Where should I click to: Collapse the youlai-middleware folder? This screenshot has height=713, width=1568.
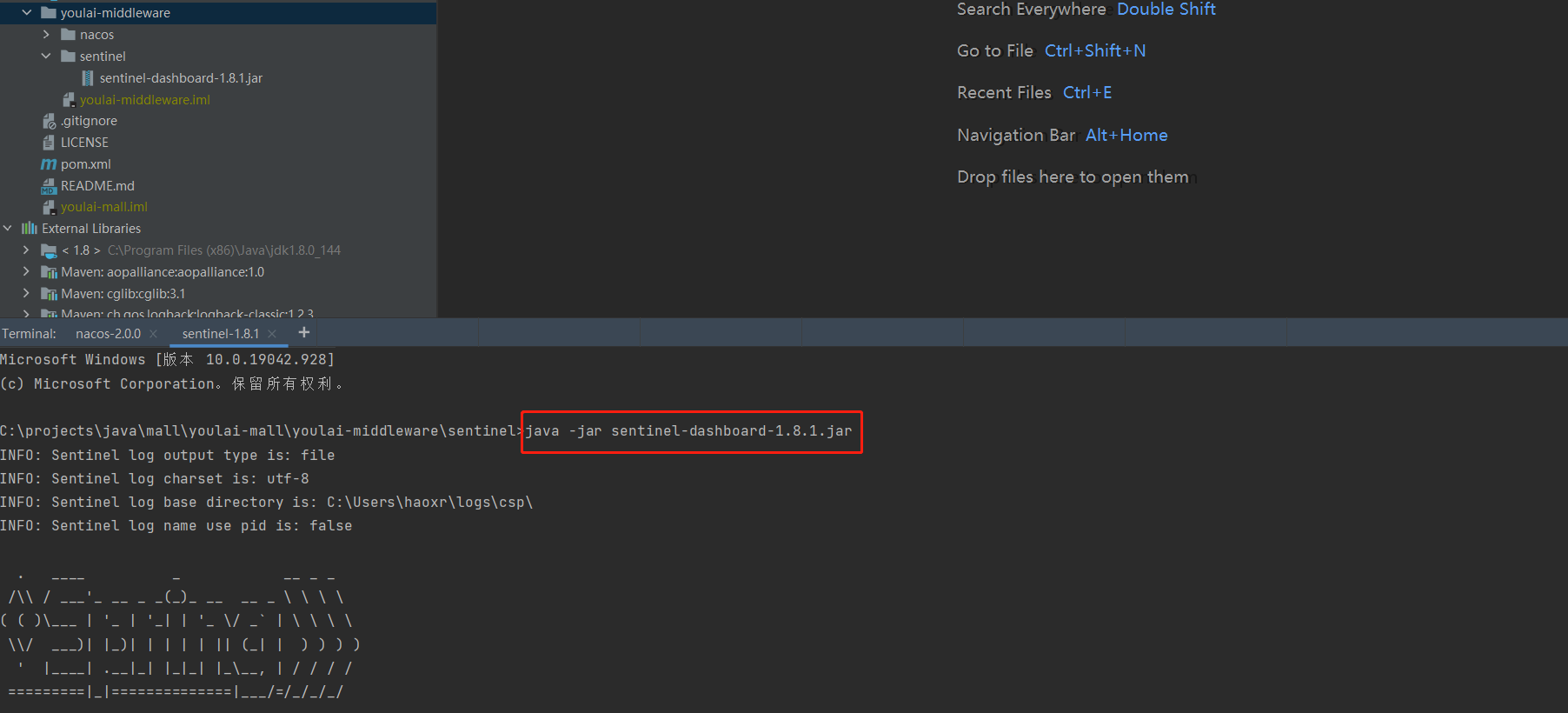pyautogui.click(x=27, y=13)
